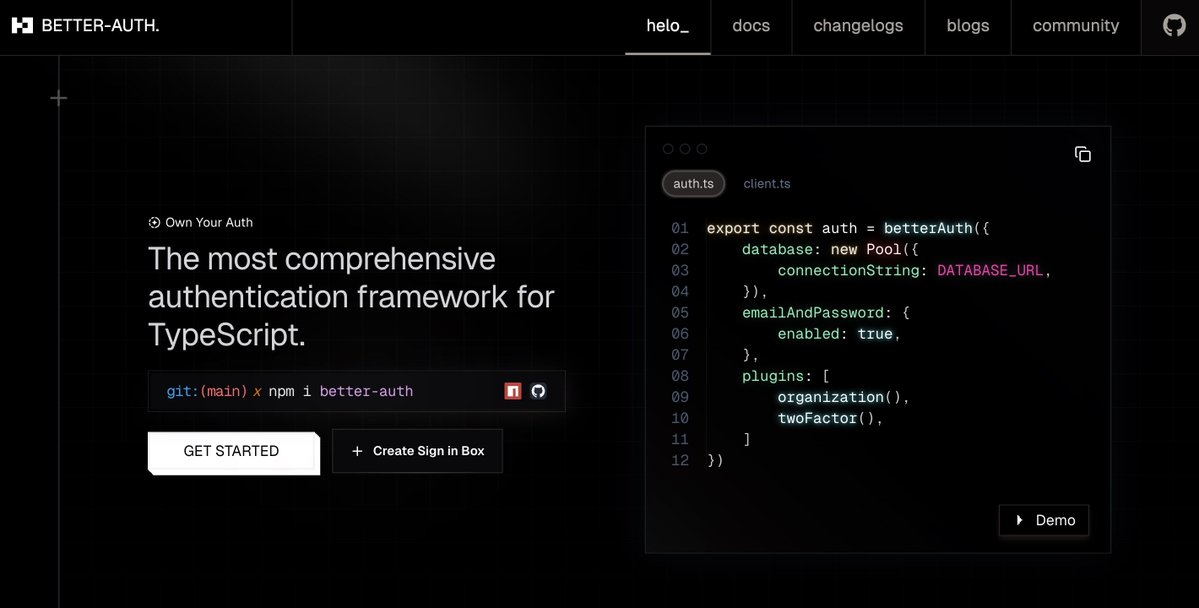The height and width of the screenshot is (608, 1199).
Task: Click the plus icon on Create Sign in Box
Action: (356, 451)
